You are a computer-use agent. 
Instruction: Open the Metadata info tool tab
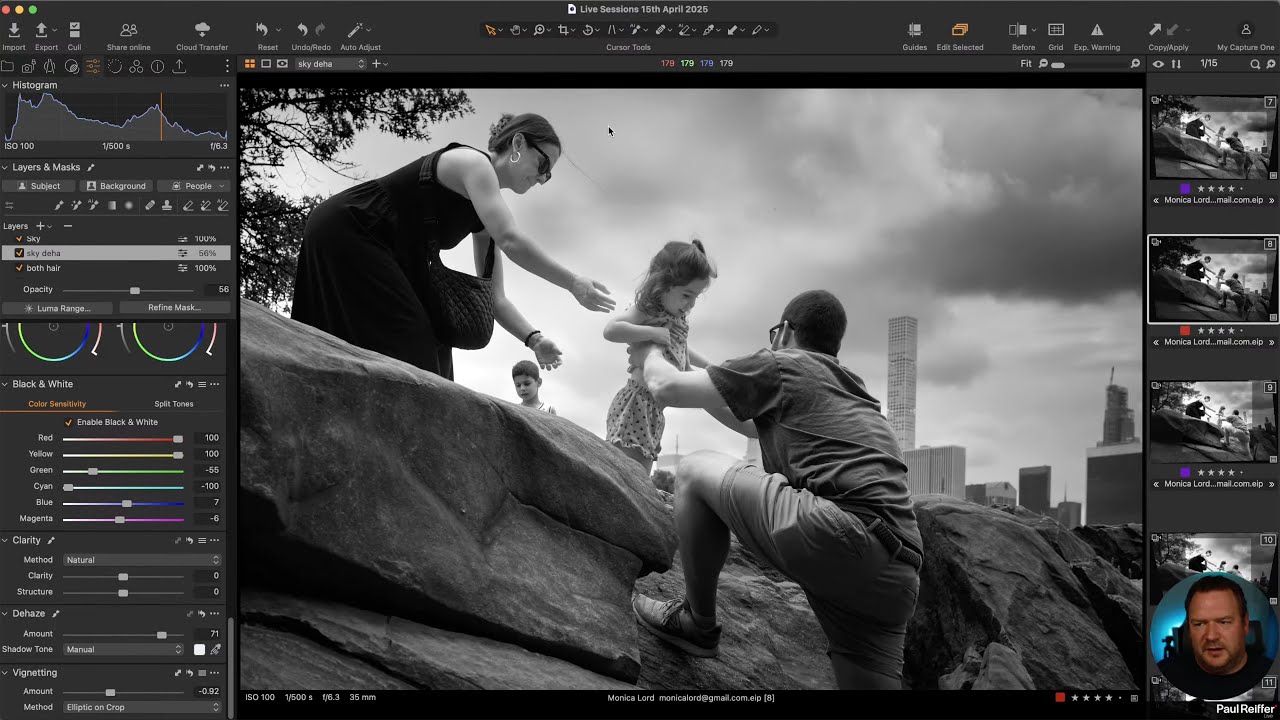pyautogui.click(x=158, y=66)
